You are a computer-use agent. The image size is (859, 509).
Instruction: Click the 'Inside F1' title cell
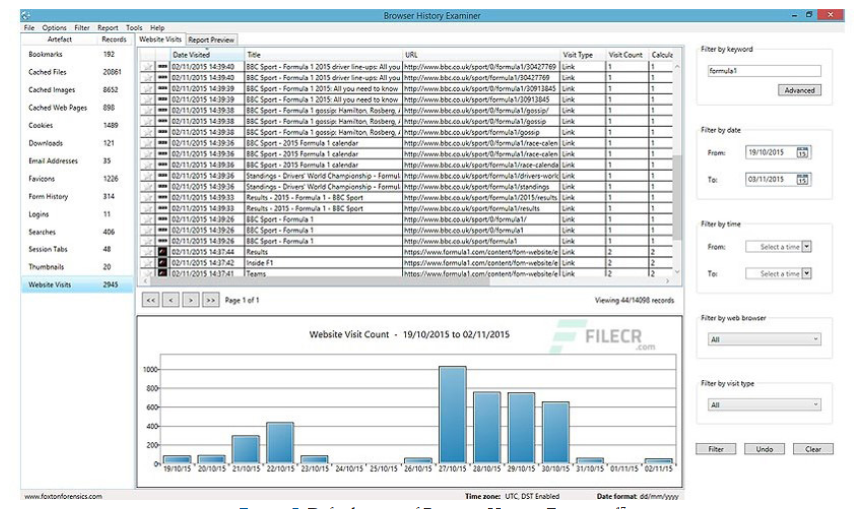(323, 263)
